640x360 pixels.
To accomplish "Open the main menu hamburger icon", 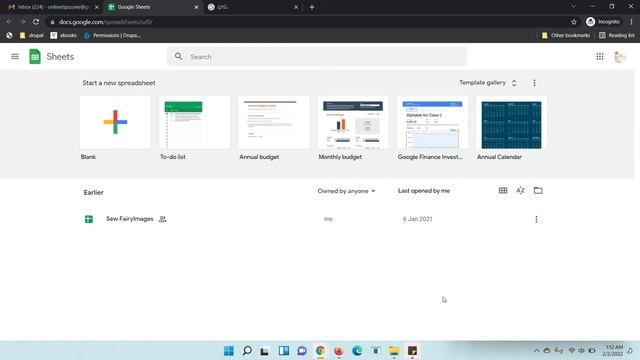I will (x=15, y=56).
